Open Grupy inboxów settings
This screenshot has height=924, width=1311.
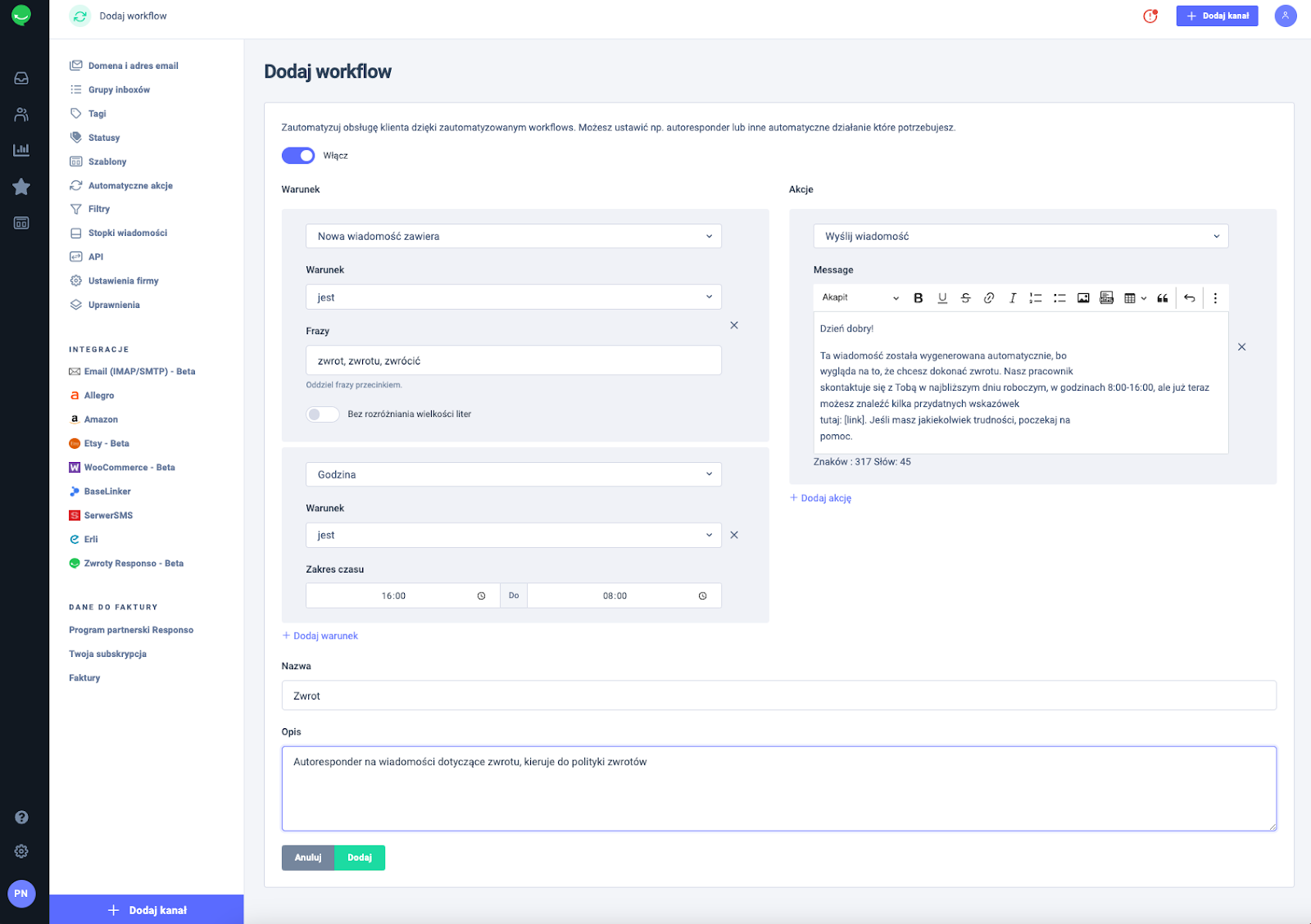click(110, 90)
